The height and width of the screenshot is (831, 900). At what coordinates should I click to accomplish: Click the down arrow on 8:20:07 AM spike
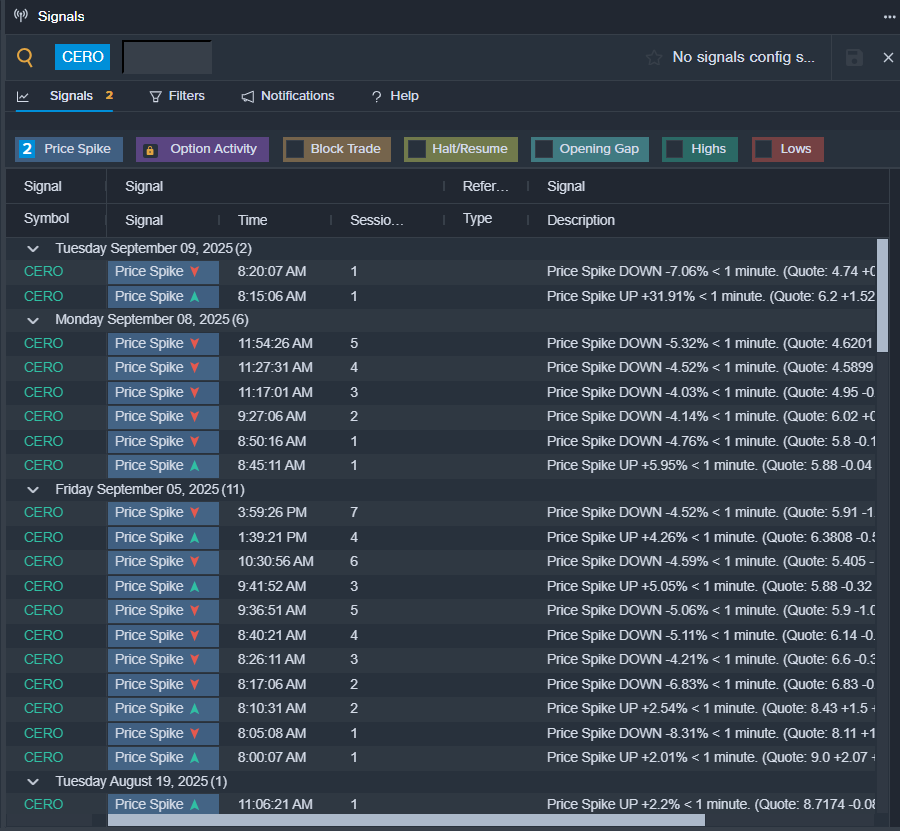pyautogui.click(x=195, y=271)
